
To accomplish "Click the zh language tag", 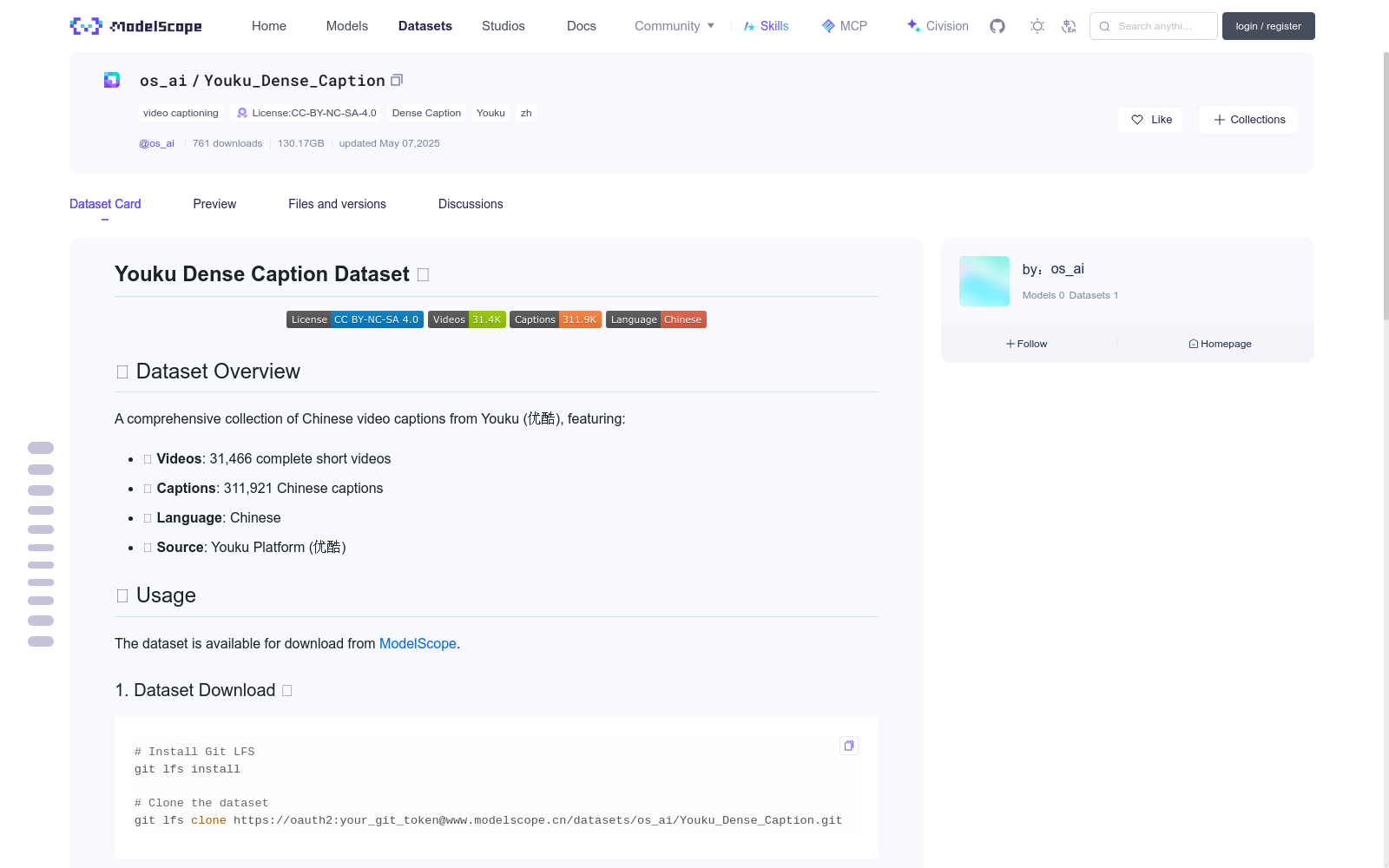I will pyautogui.click(x=526, y=113).
